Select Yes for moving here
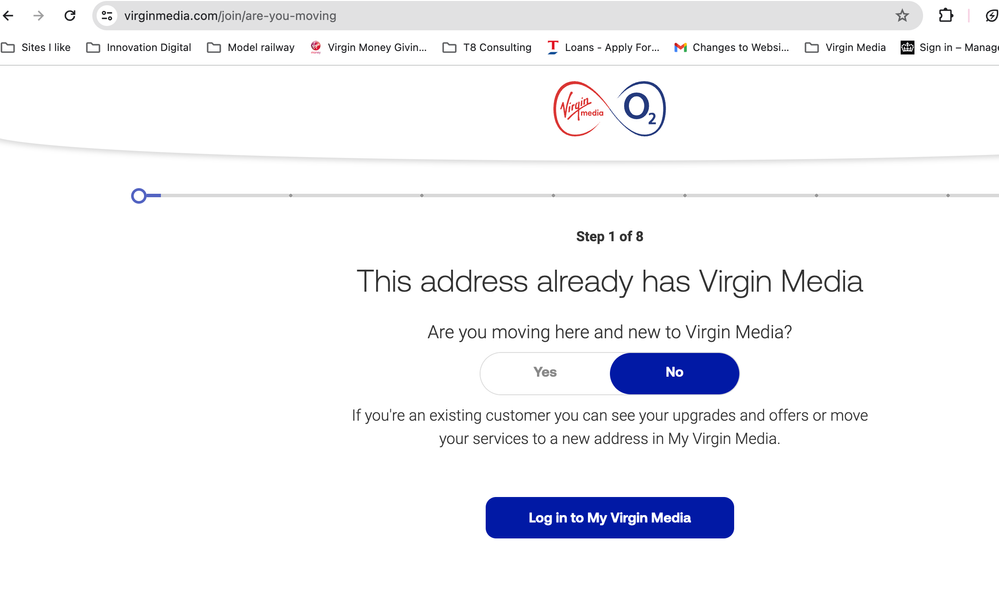Image resolution: width=999 pixels, height=592 pixels. 545,373
